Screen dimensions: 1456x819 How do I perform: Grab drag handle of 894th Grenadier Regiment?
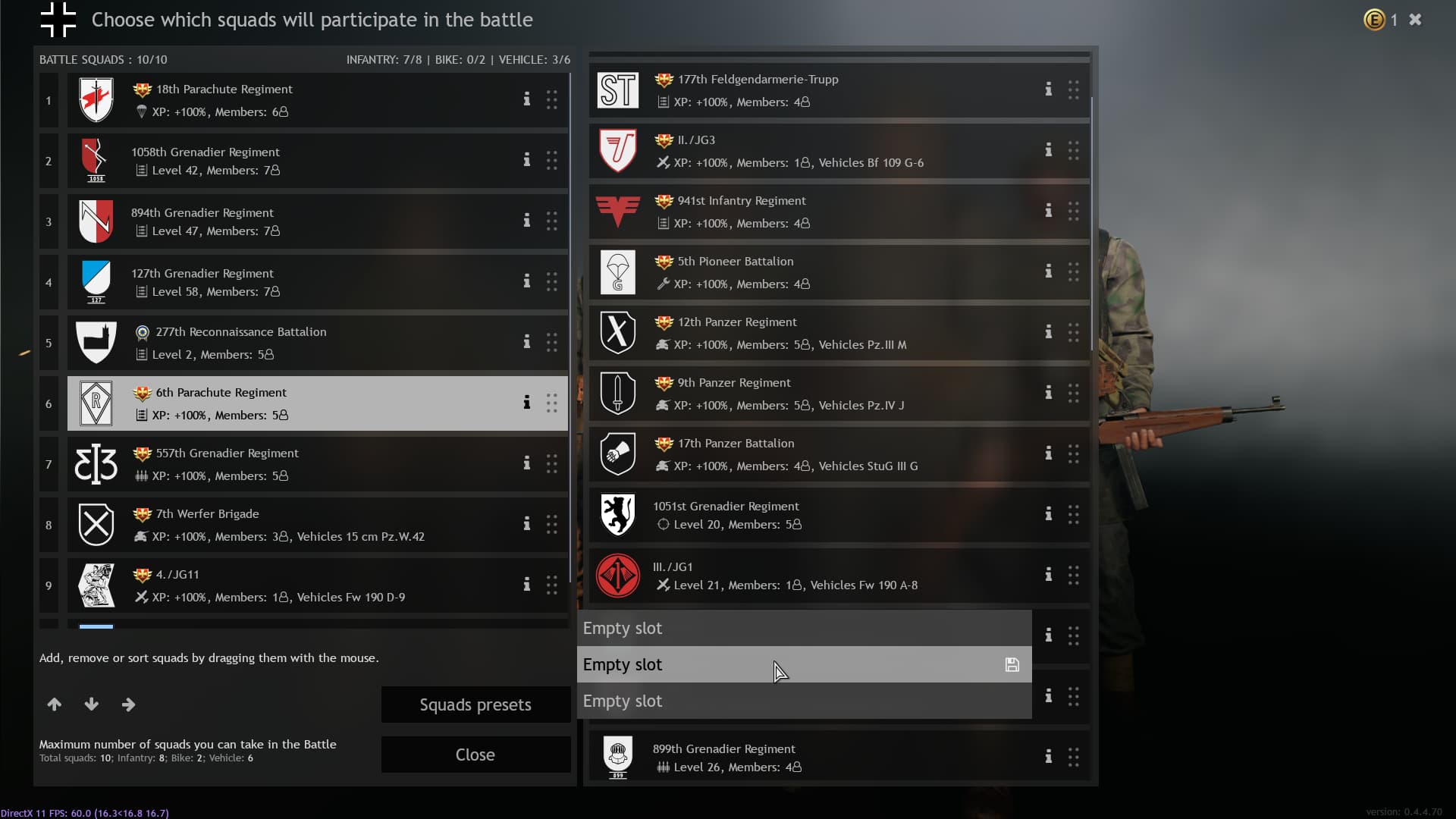point(552,221)
